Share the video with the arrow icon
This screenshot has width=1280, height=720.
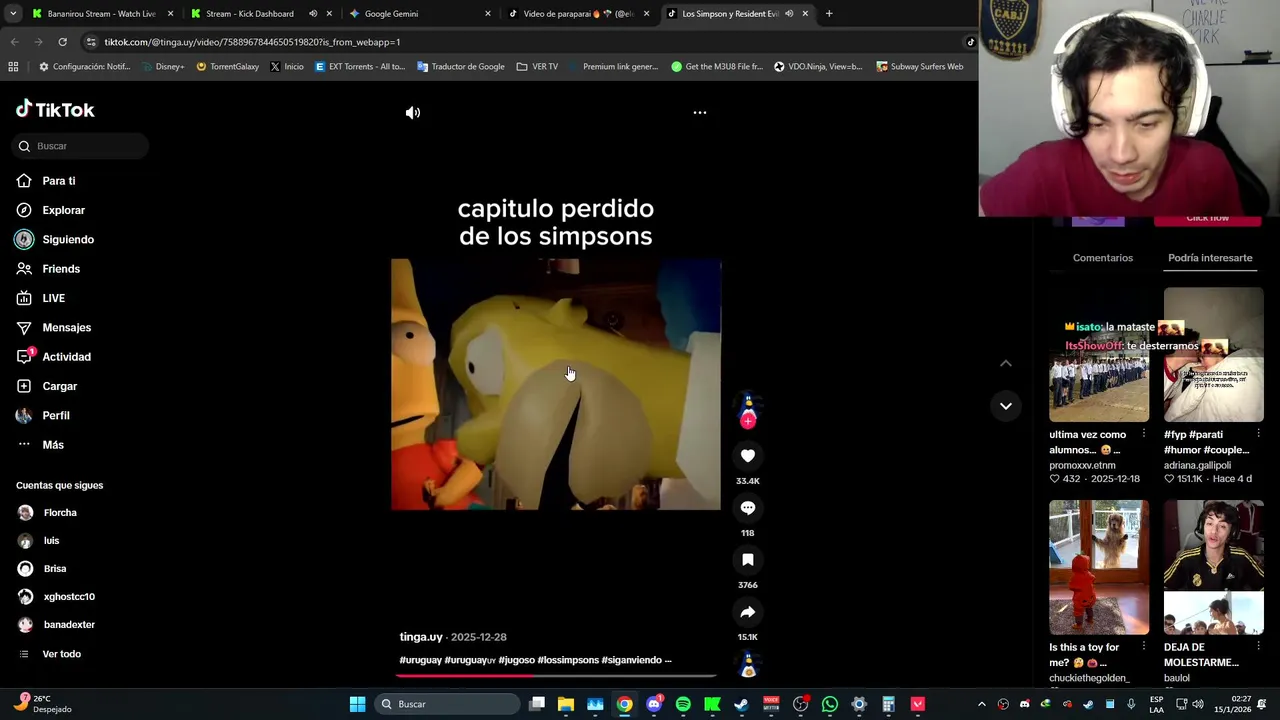[x=747, y=612]
